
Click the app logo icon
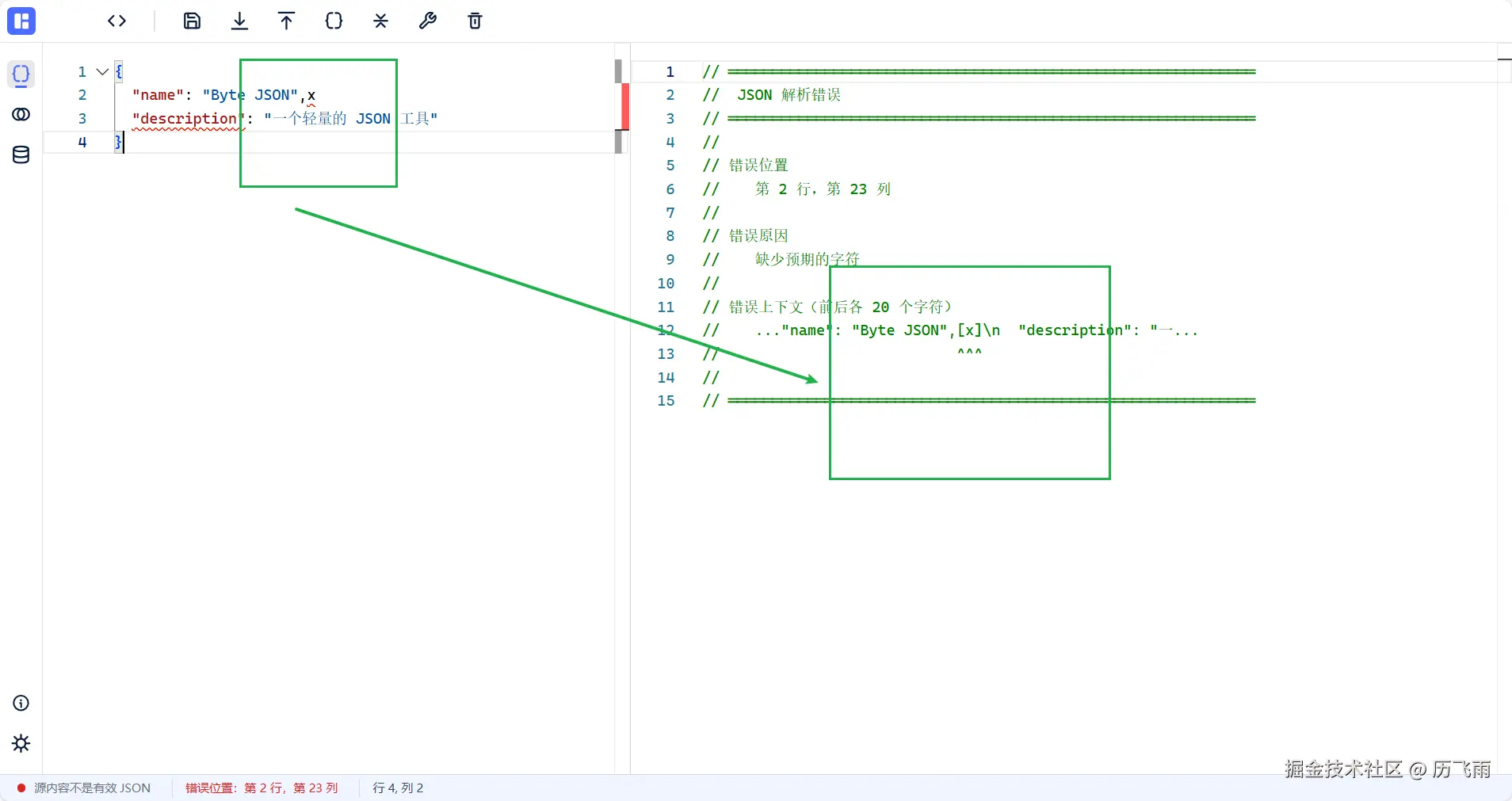[21, 21]
